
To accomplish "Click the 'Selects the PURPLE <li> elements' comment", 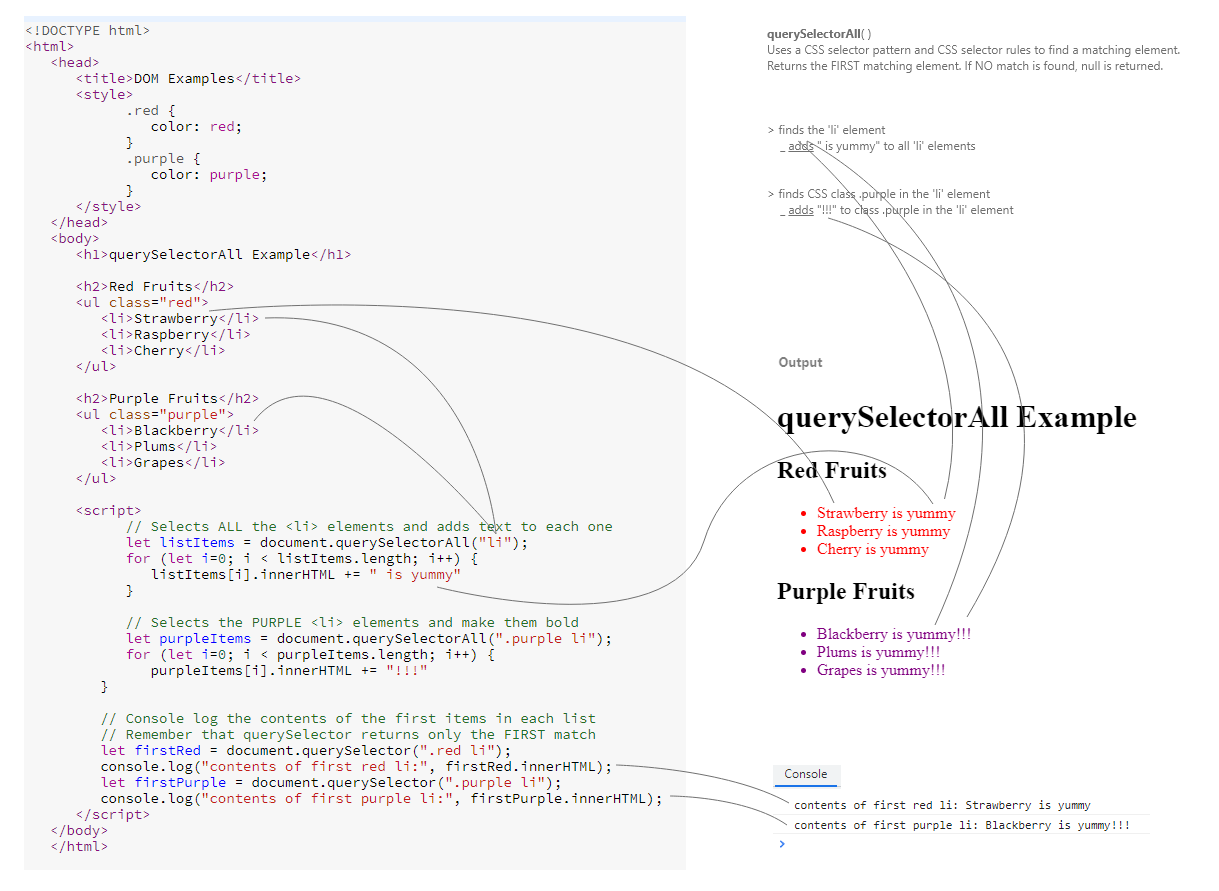I will 352,622.
